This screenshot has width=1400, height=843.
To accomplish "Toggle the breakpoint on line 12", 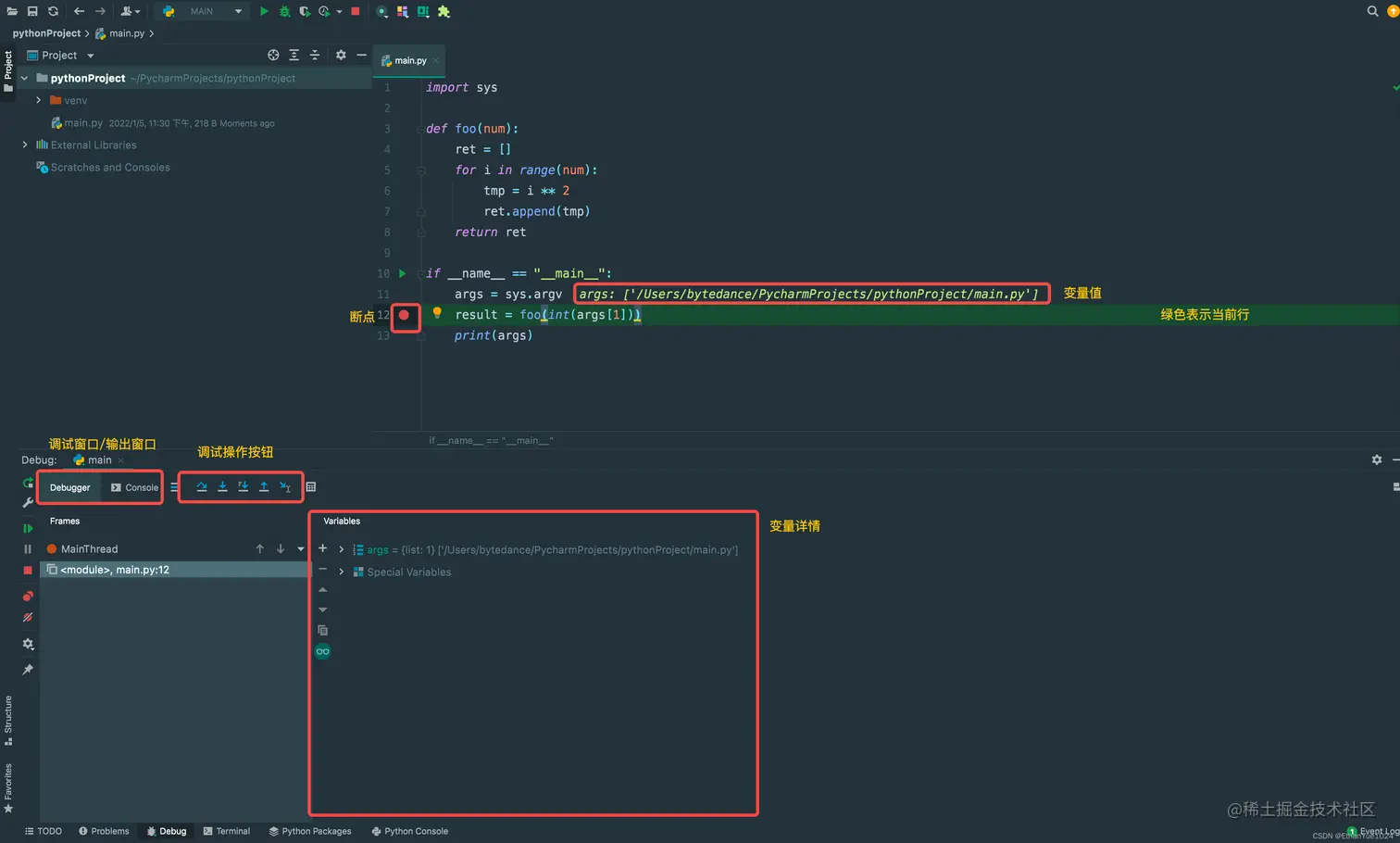I will point(404,315).
